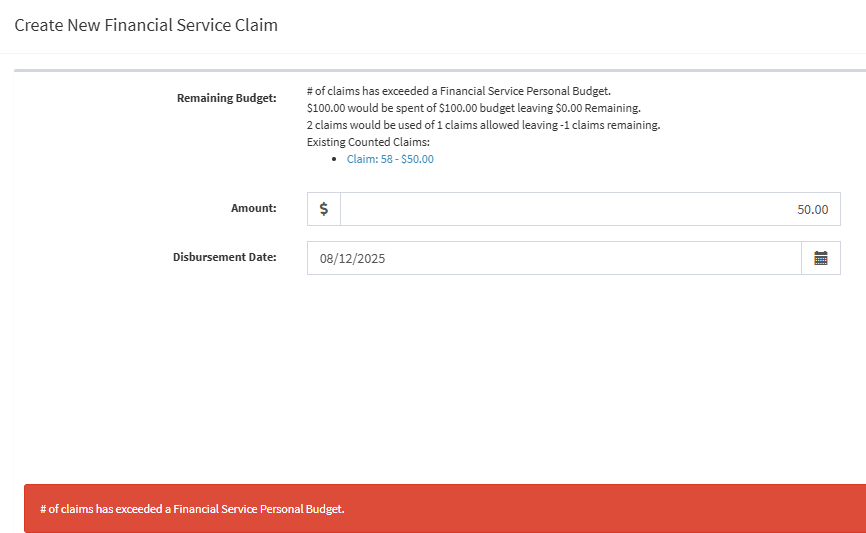Click the Create New Financial Service Claim heading

tap(146, 25)
